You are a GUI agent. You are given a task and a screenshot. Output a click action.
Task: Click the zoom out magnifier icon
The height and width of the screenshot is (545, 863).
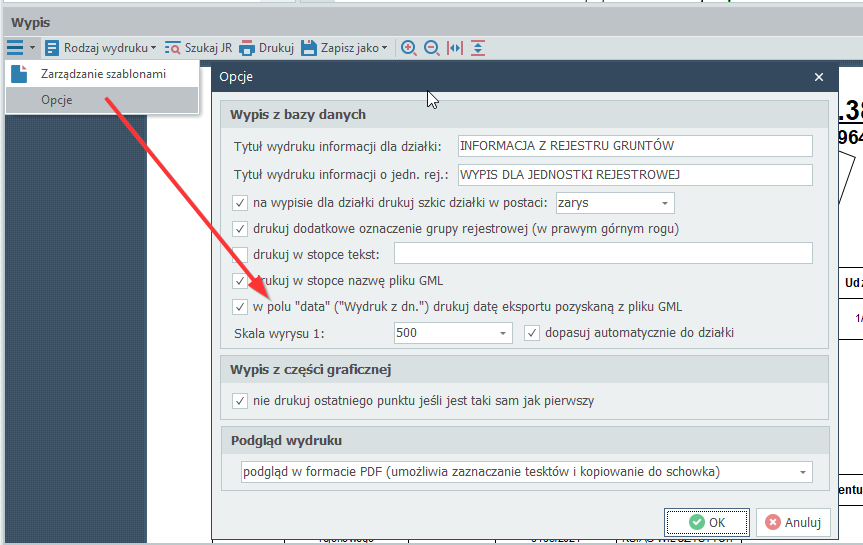431,47
